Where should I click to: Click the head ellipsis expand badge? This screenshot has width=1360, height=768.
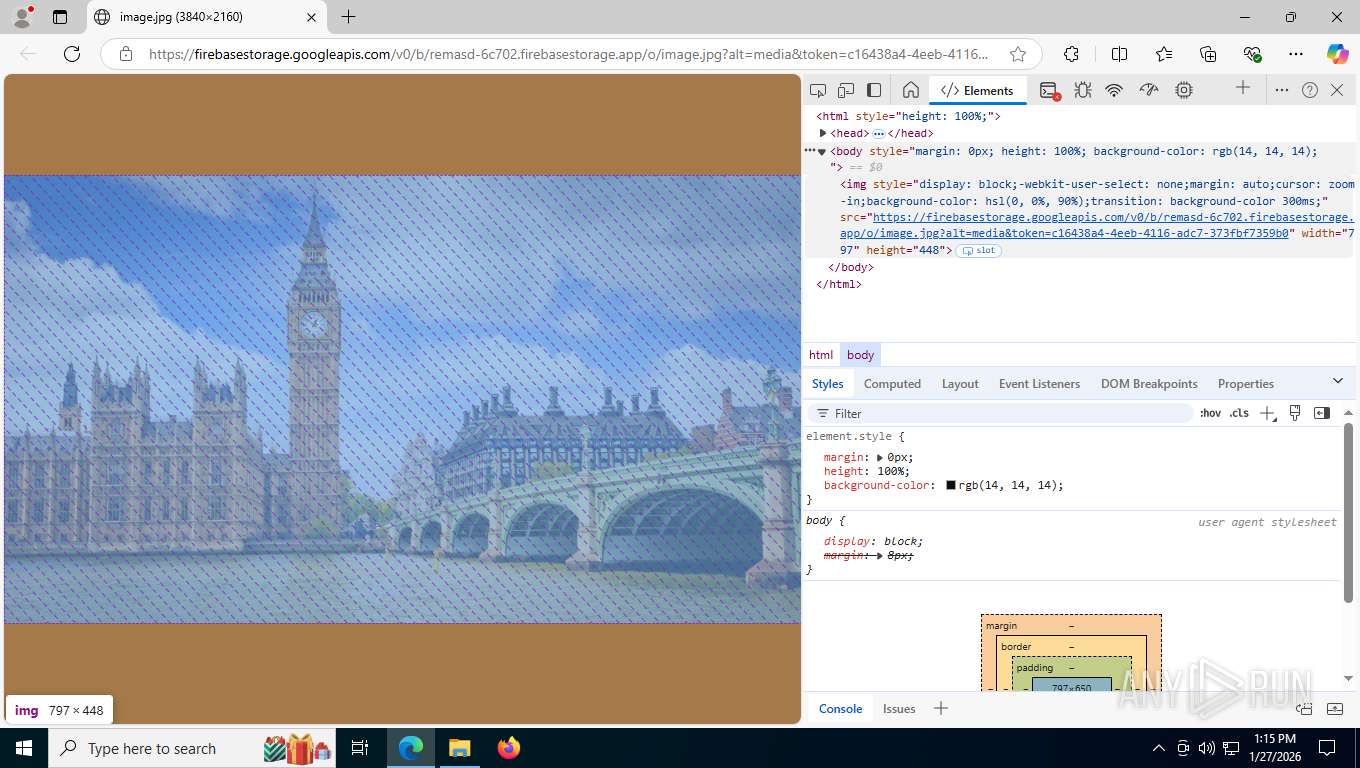[x=878, y=133]
